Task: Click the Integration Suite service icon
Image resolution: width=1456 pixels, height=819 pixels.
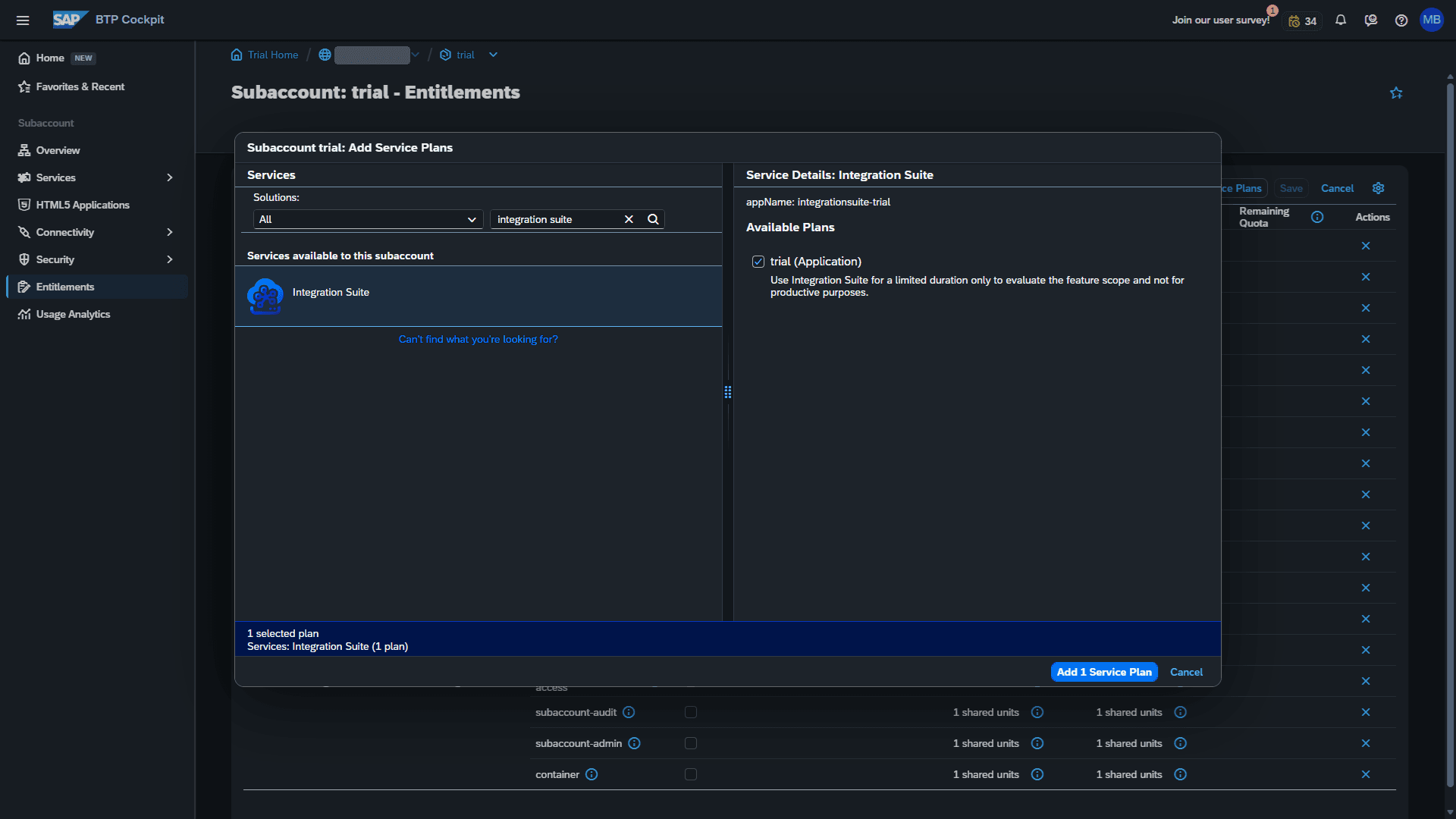Action: tap(265, 296)
